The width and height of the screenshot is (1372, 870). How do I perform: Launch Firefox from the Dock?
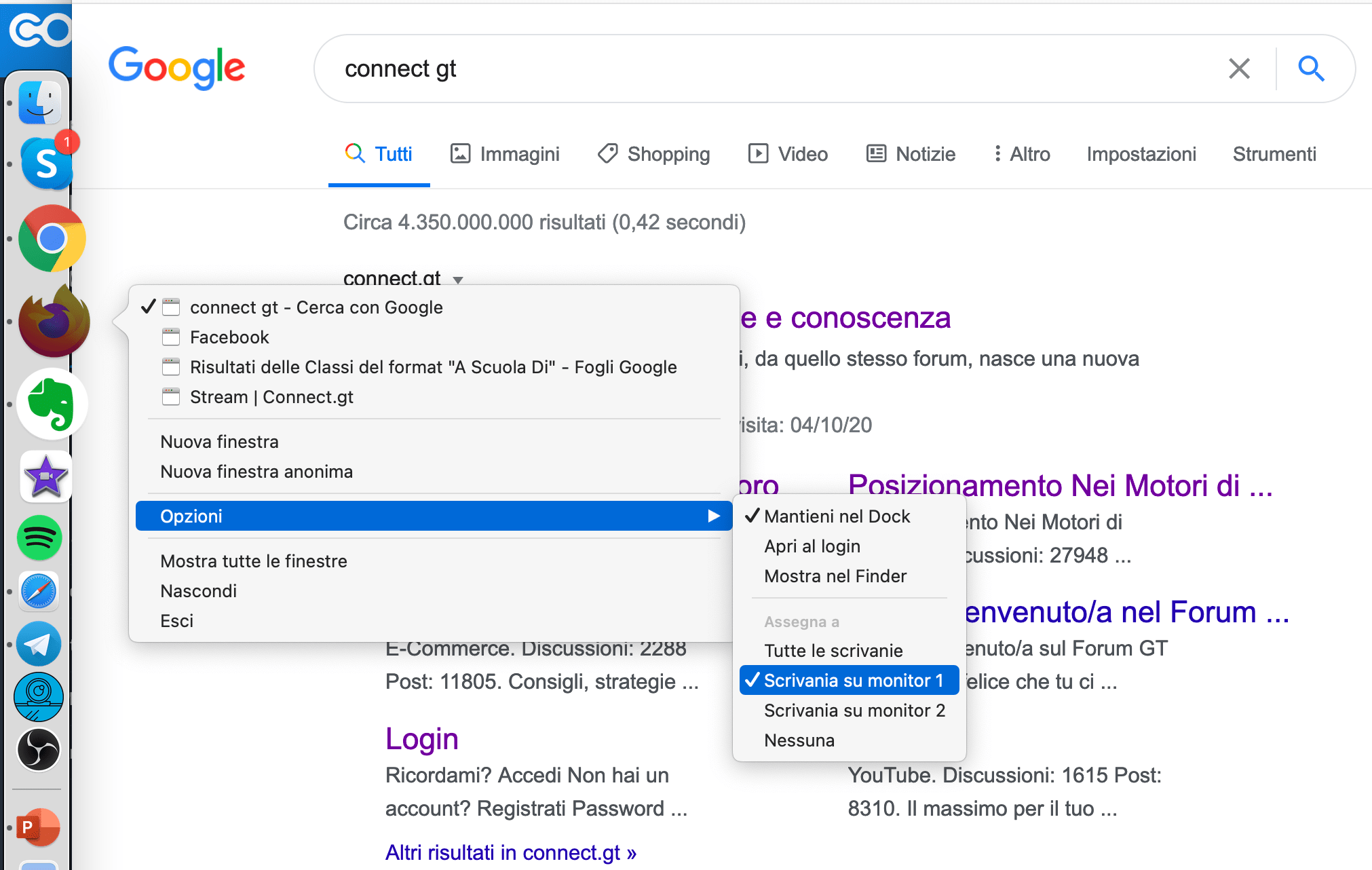(x=53, y=322)
